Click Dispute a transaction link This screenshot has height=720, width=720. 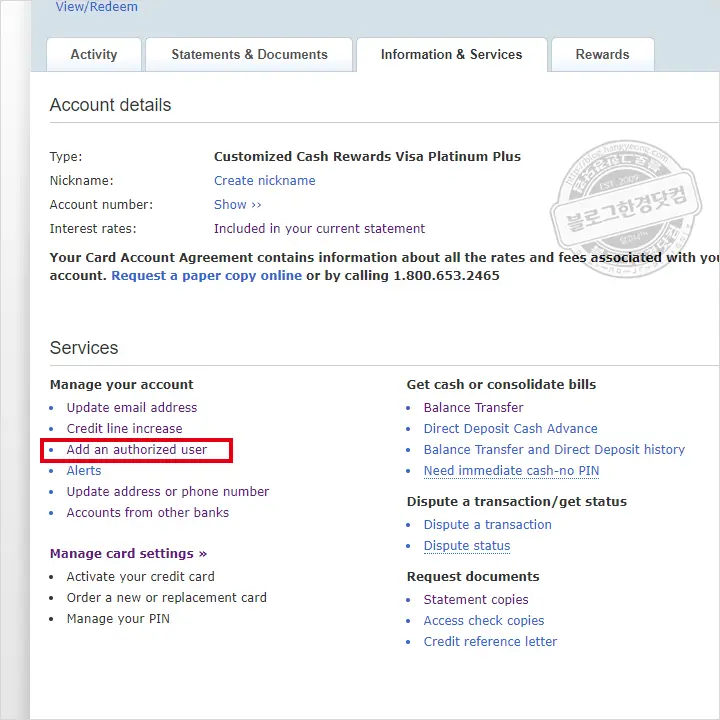tap(487, 525)
